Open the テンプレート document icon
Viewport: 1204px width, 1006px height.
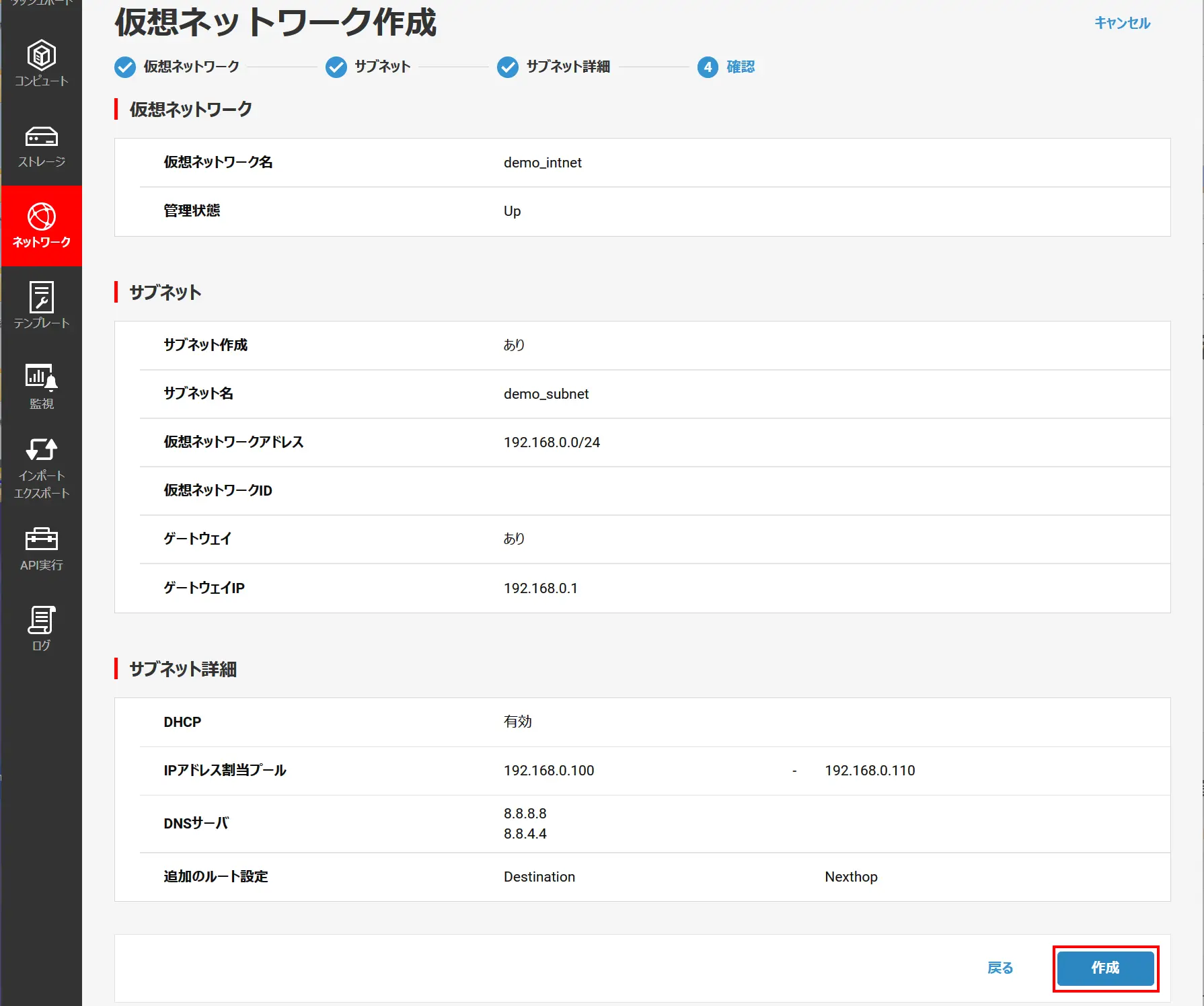tap(41, 297)
